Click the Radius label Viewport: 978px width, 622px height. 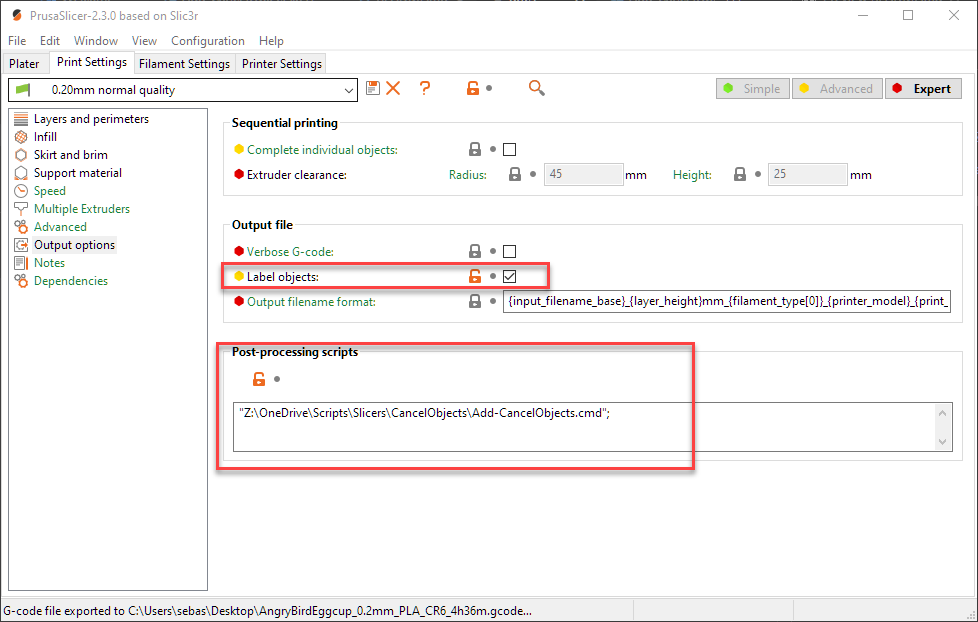point(468,175)
